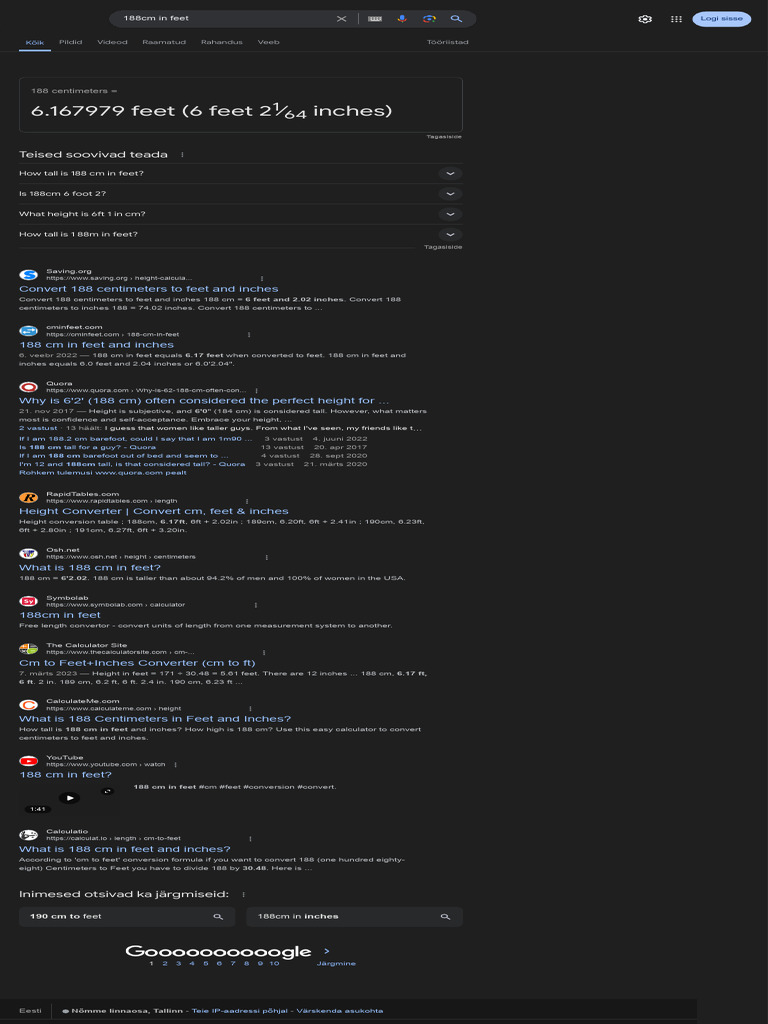
Task: Start voice search with microphone icon
Action: point(402,19)
